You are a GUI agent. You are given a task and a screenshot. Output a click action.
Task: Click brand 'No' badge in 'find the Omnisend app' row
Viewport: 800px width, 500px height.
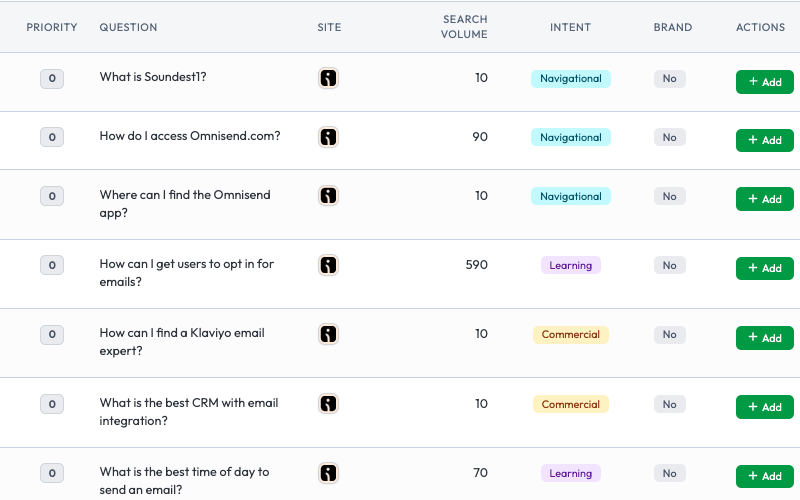tap(670, 196)
